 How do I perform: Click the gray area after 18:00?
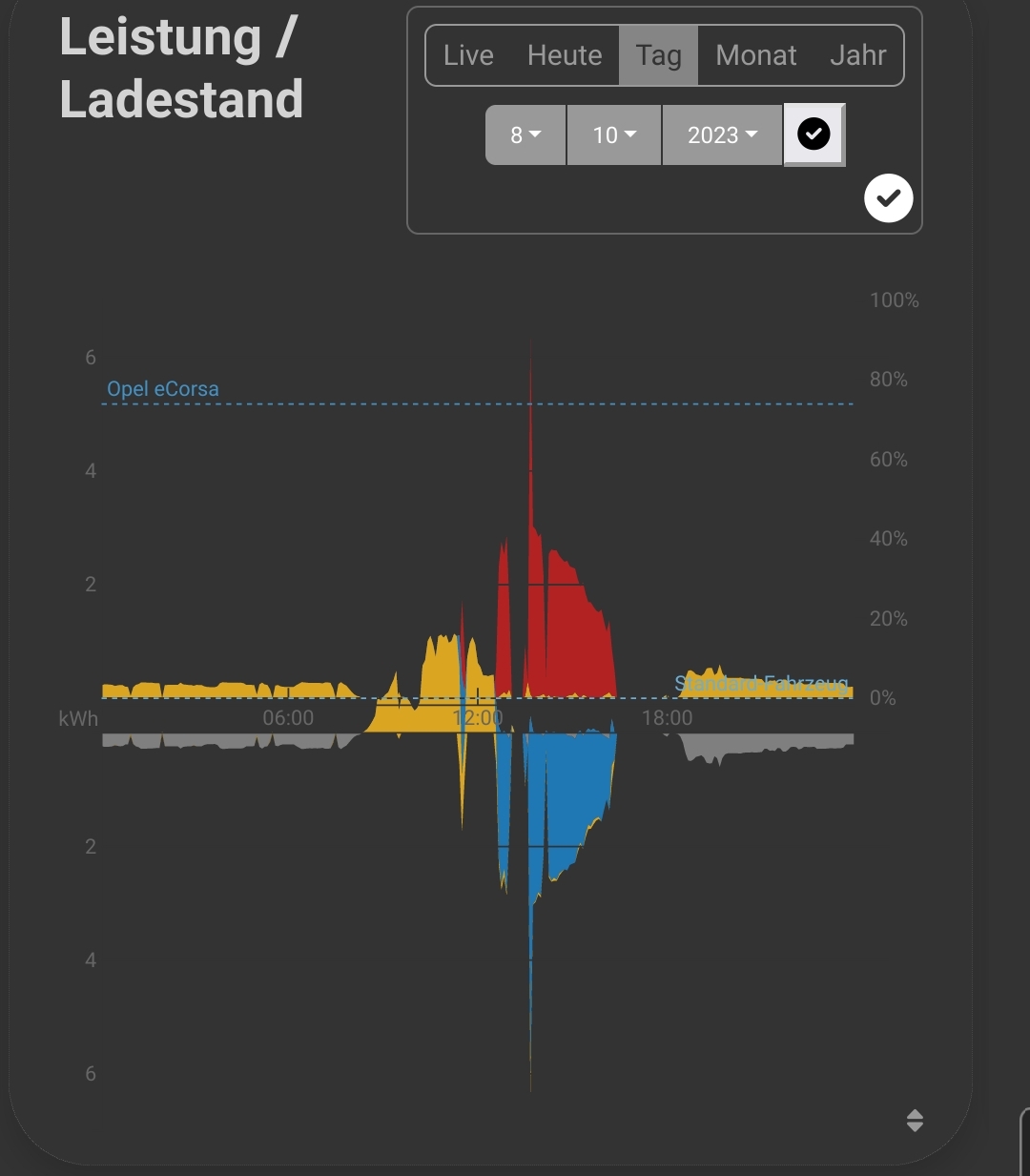[763, 742]
